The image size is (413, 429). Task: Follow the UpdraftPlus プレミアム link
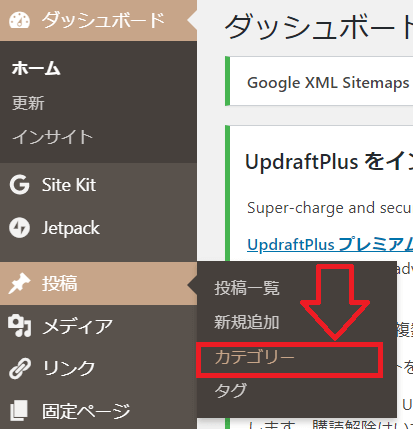point(330,244)
